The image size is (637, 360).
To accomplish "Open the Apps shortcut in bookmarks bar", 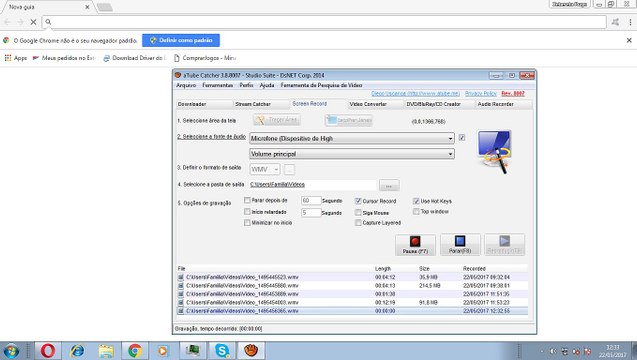I will tap(15, 58).
